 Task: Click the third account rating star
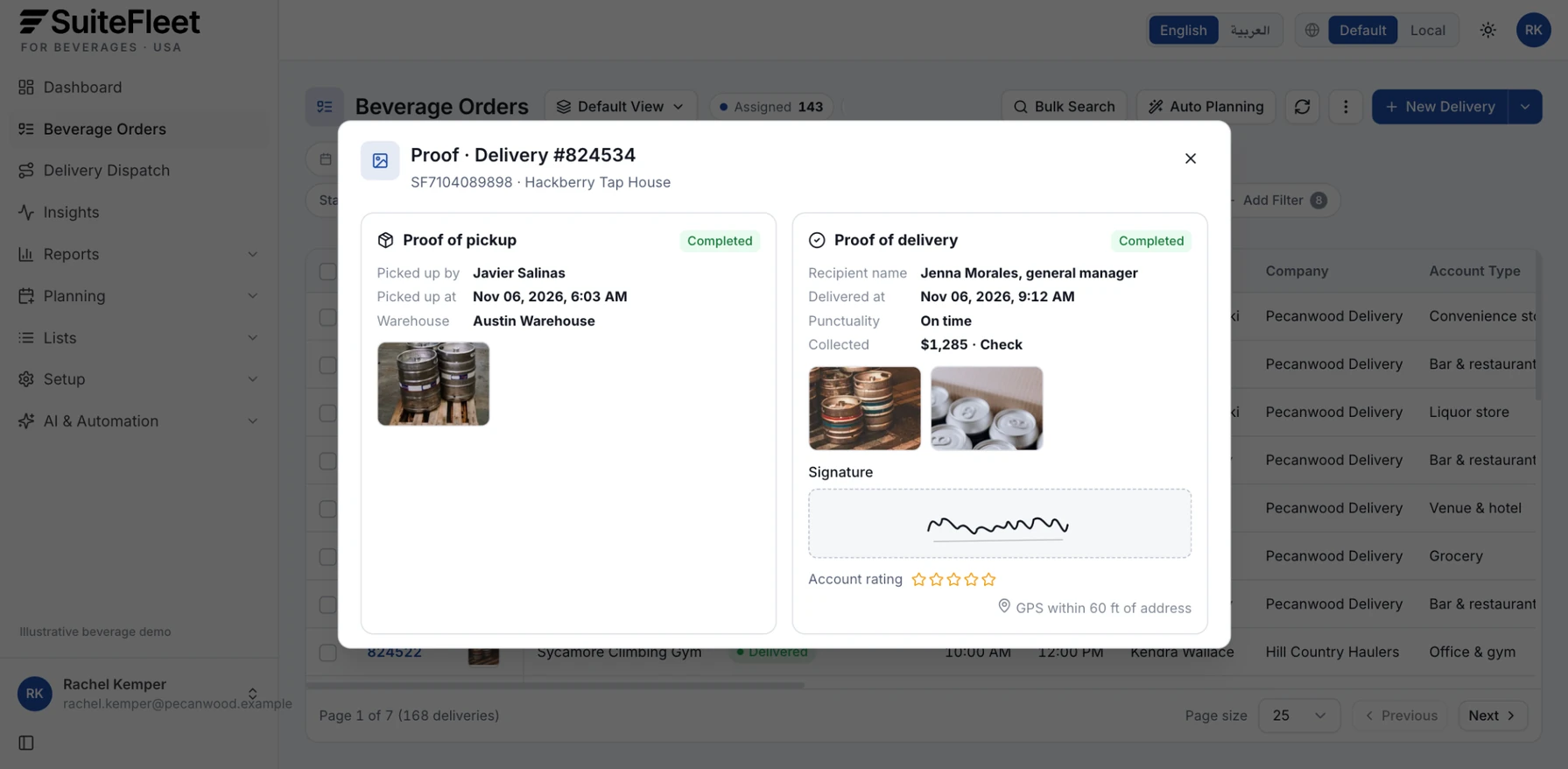point(953,579)
